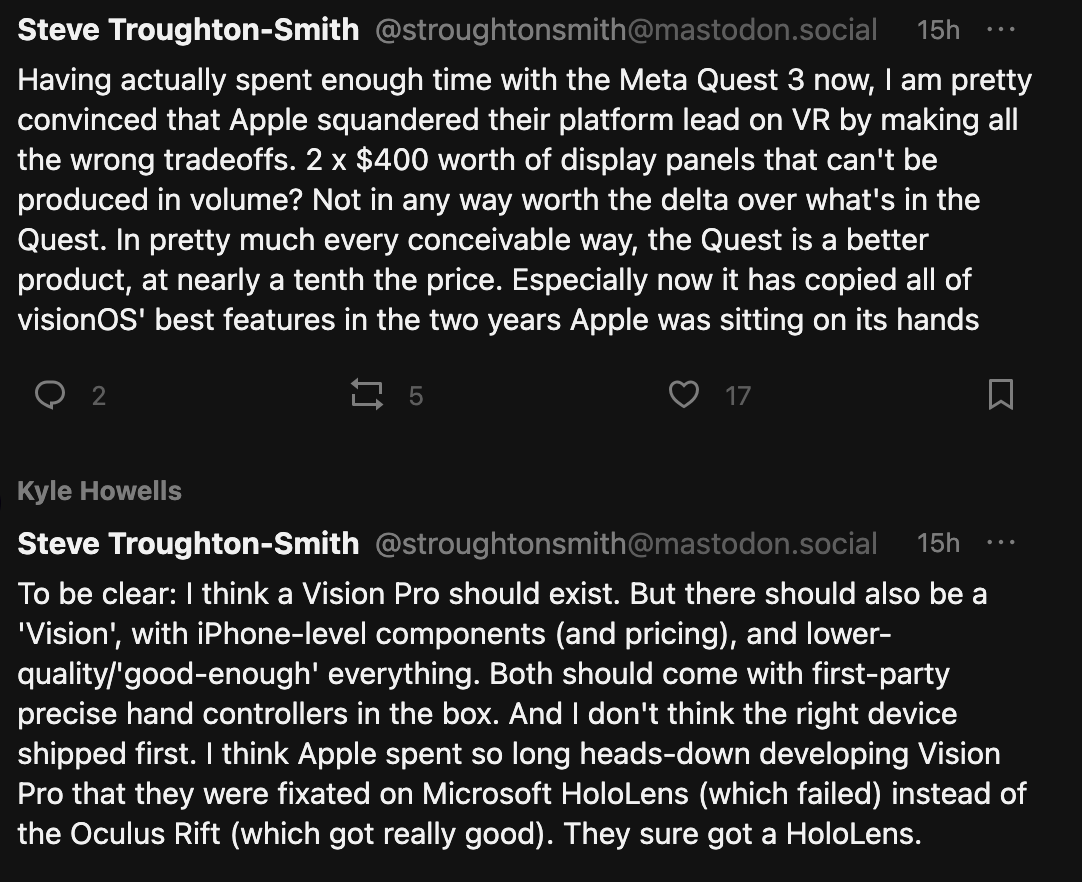1082x882 pixels.
Task: View the 17 favorites count
Action: click(x=738, y=395)
